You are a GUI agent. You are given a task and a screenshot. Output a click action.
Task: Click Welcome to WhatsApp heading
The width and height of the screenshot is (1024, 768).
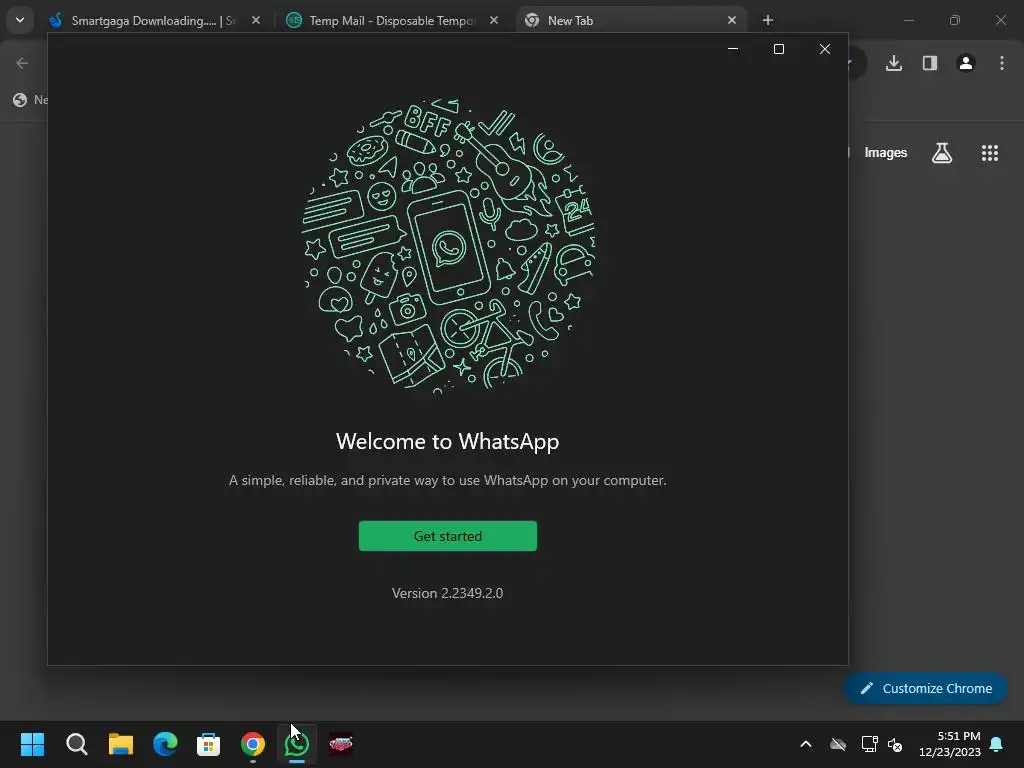pos(447,441)
